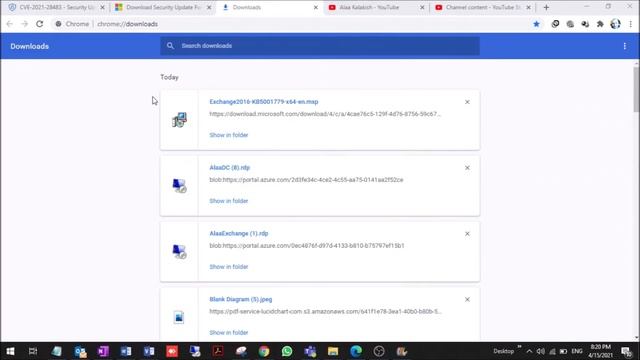Image resolution: width=640 pixels, height=360 pixels.
Task: Open OBS Studio from taskbar
Action: click(379, 351)
